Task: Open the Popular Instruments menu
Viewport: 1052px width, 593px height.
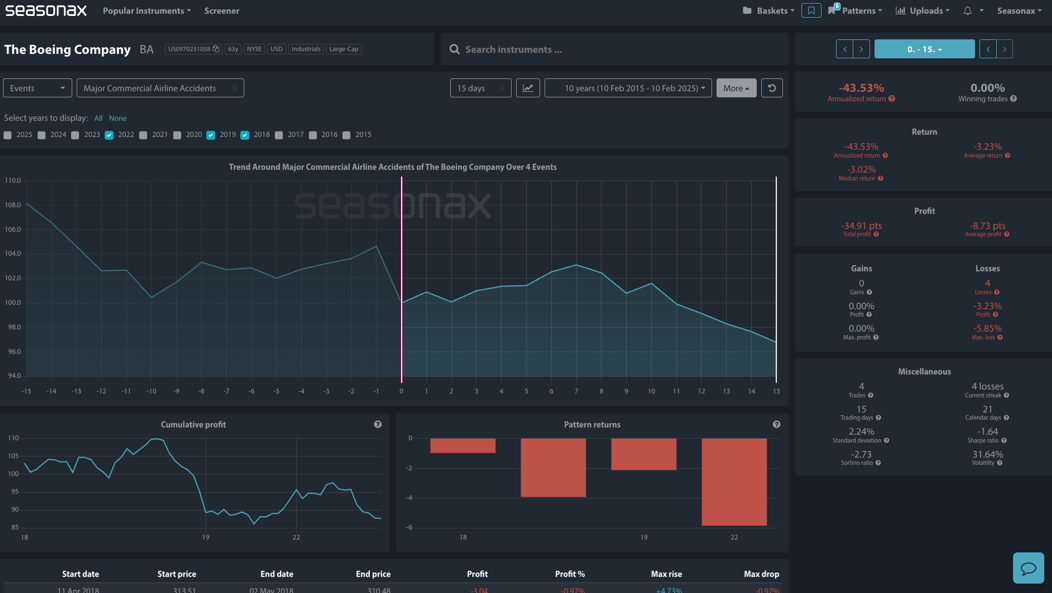Action: pos(146,11)
